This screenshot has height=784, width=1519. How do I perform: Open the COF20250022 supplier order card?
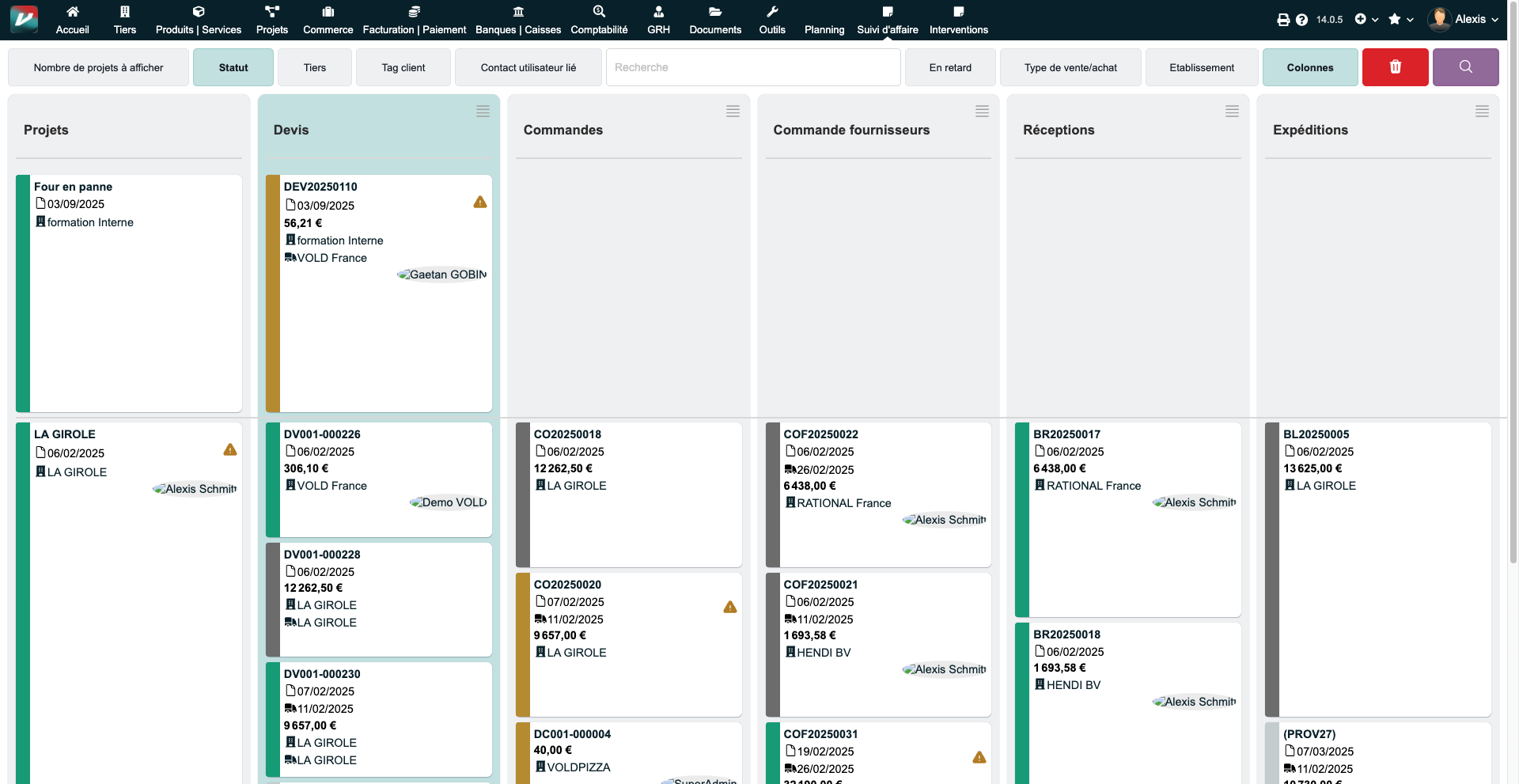coord(820,434)
